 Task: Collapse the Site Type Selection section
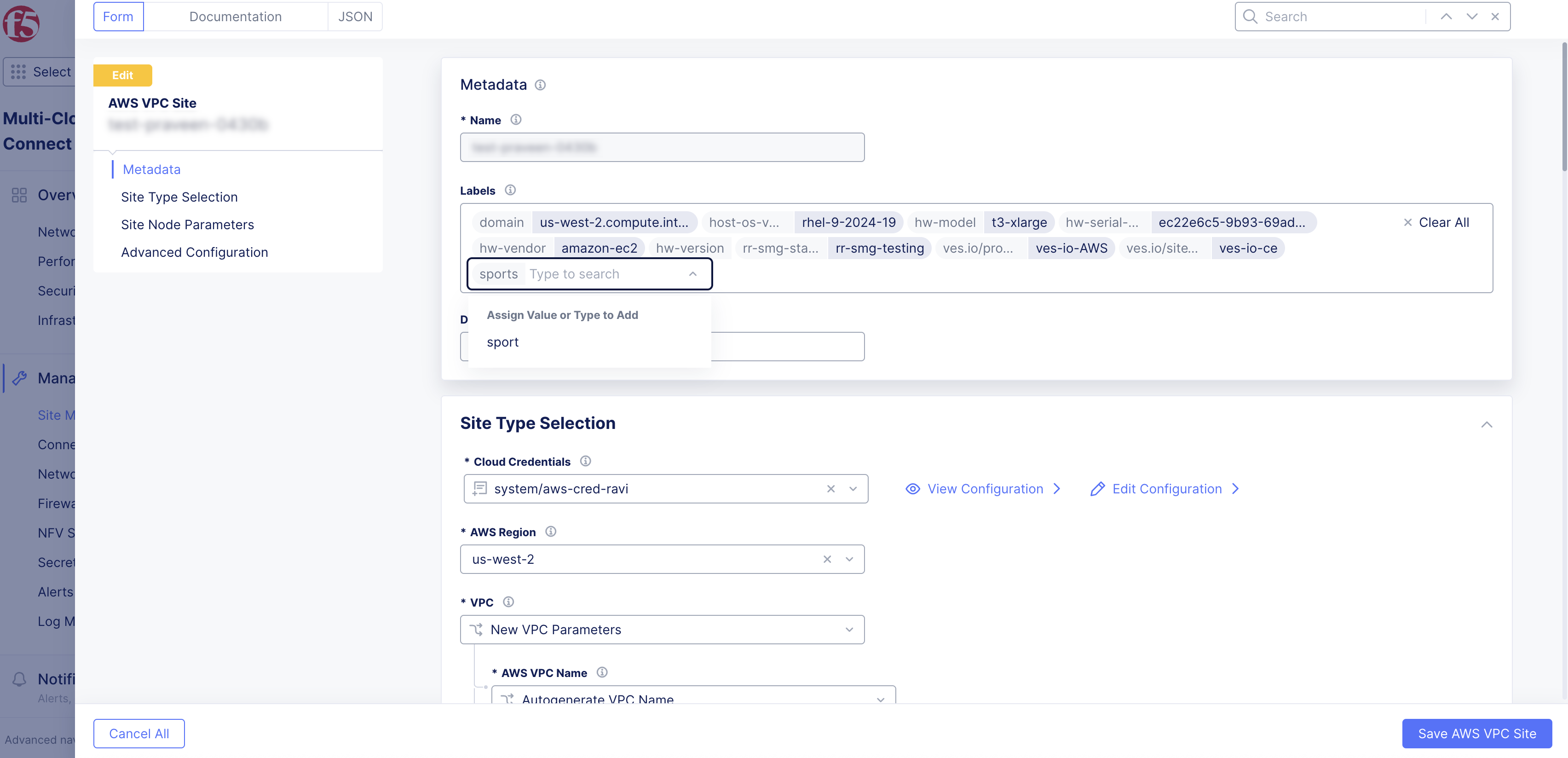1487,424
